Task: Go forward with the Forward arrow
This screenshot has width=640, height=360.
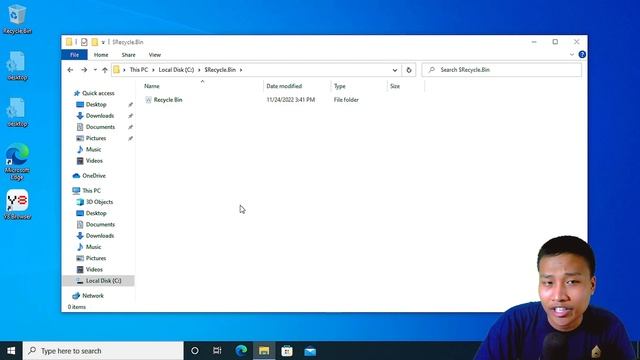Action: pyautogui.click(x=84, y=70)
